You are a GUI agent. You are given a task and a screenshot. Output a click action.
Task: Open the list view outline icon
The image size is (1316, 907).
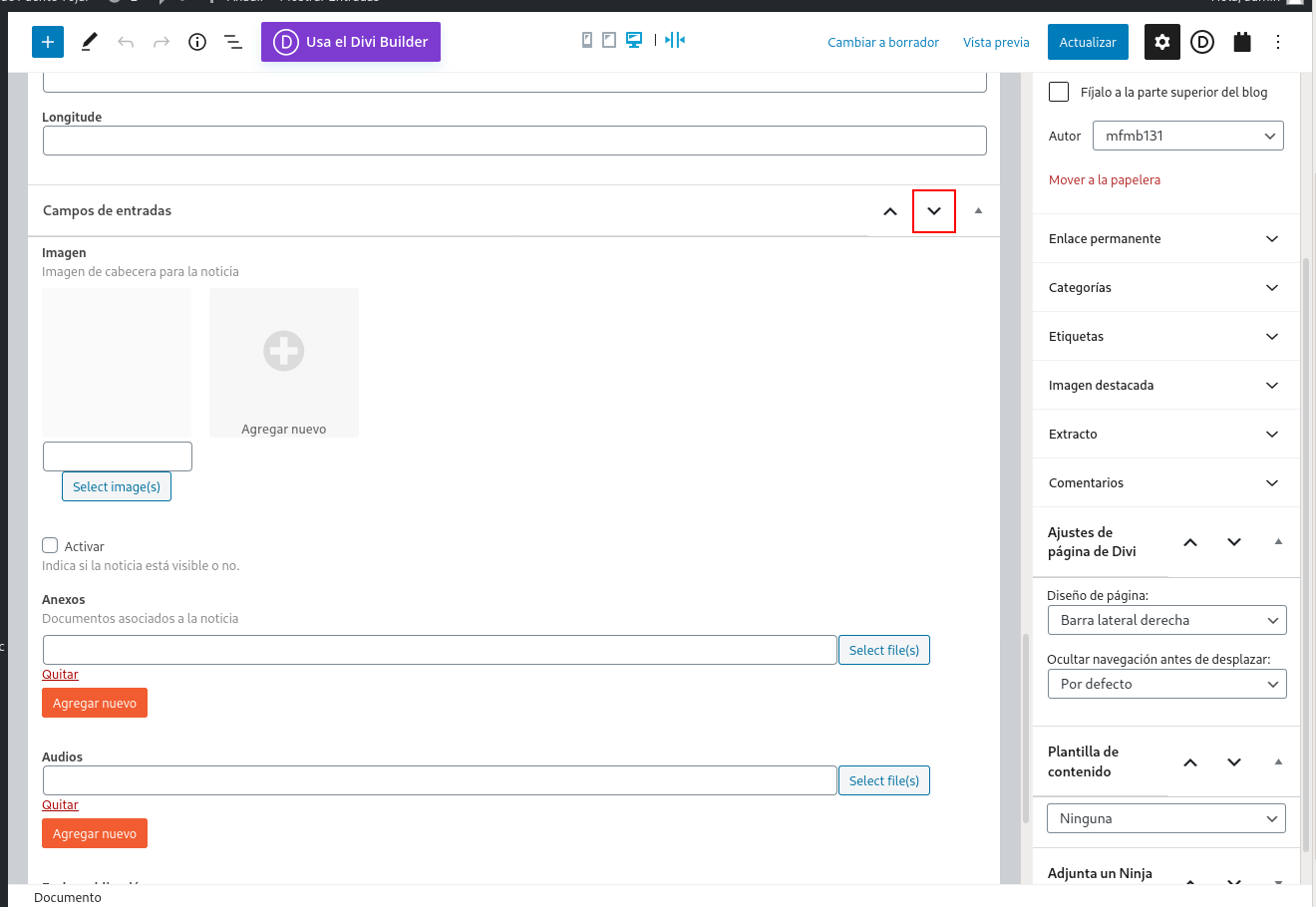233,42
